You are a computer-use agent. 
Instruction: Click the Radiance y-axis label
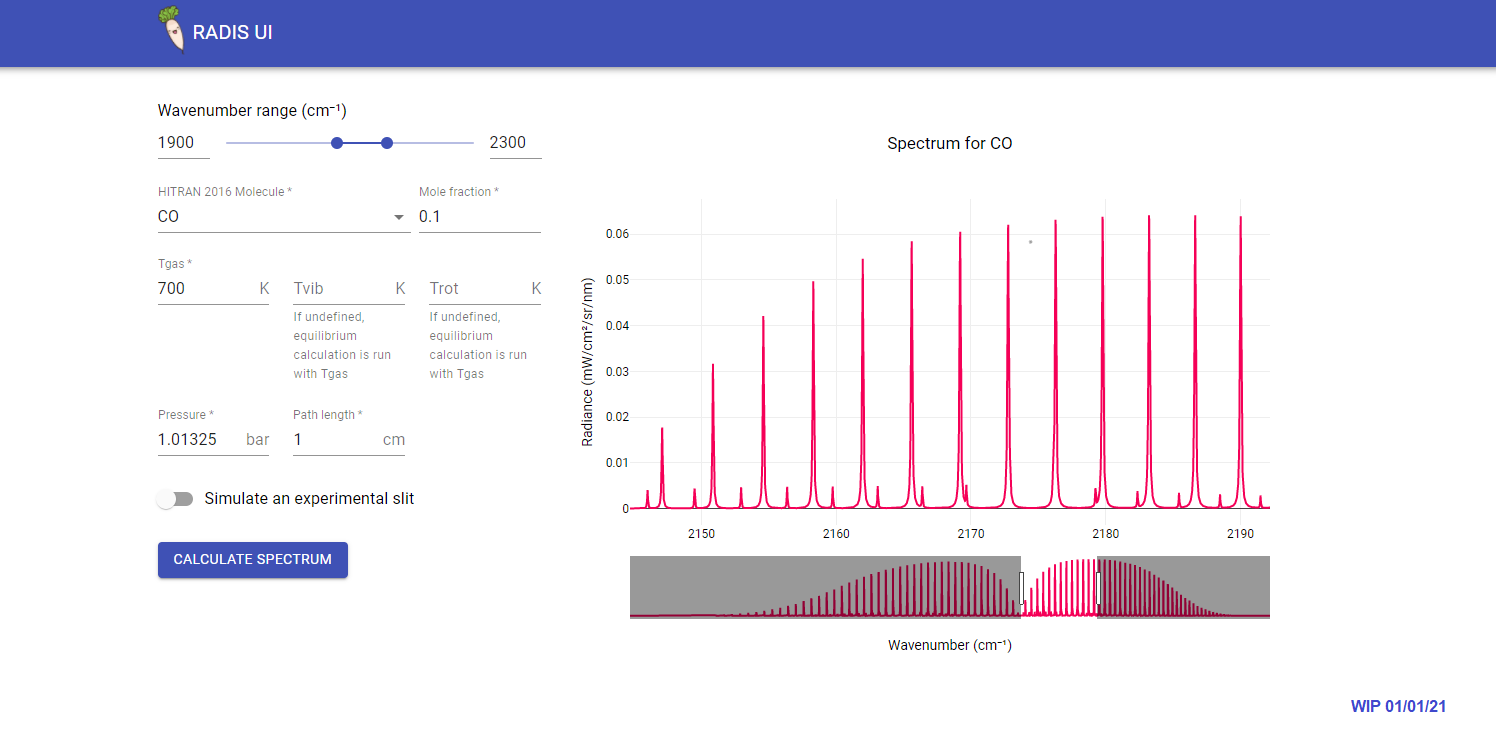point(588,360)
